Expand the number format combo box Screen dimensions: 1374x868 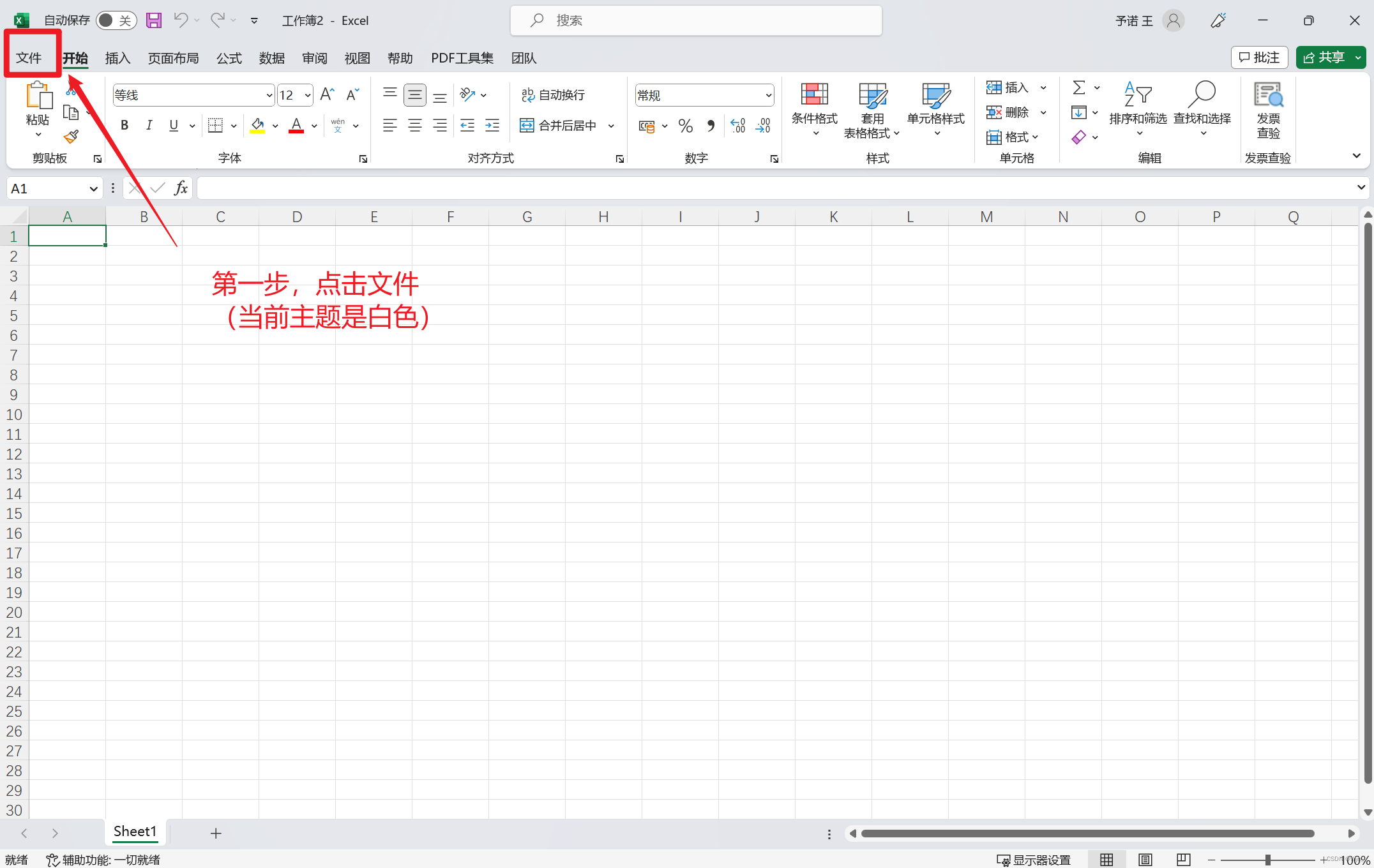768,96
